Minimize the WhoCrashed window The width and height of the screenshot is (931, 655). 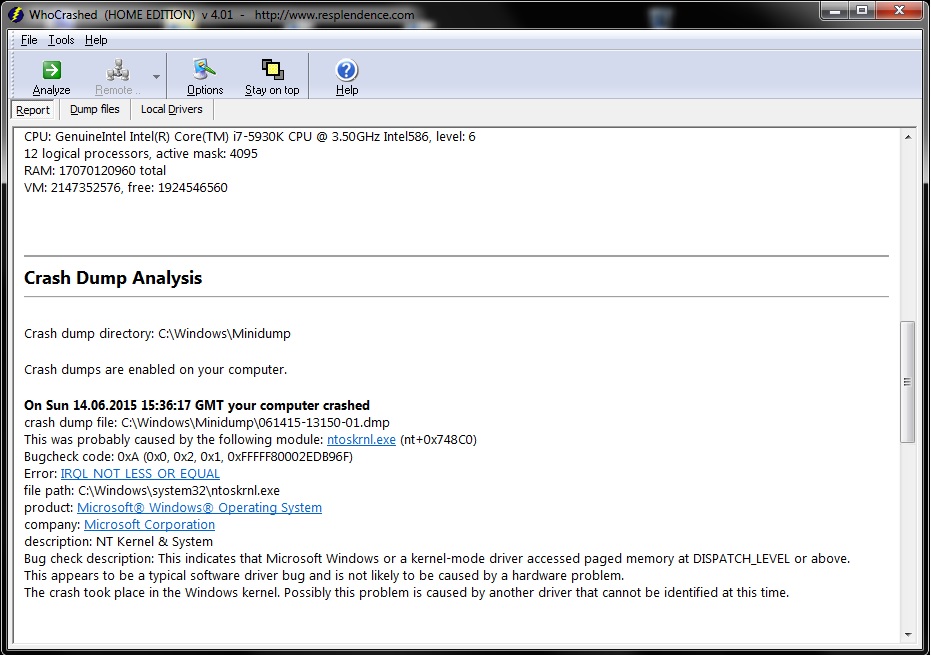(835, 11)
